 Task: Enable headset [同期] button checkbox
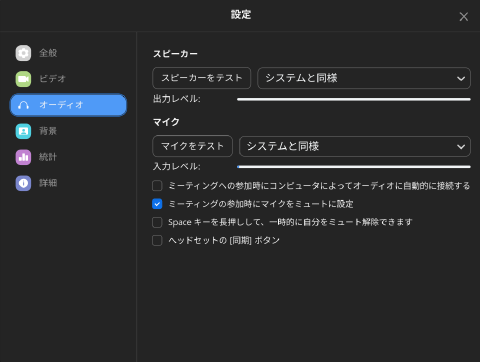click(x=157, y=240)
